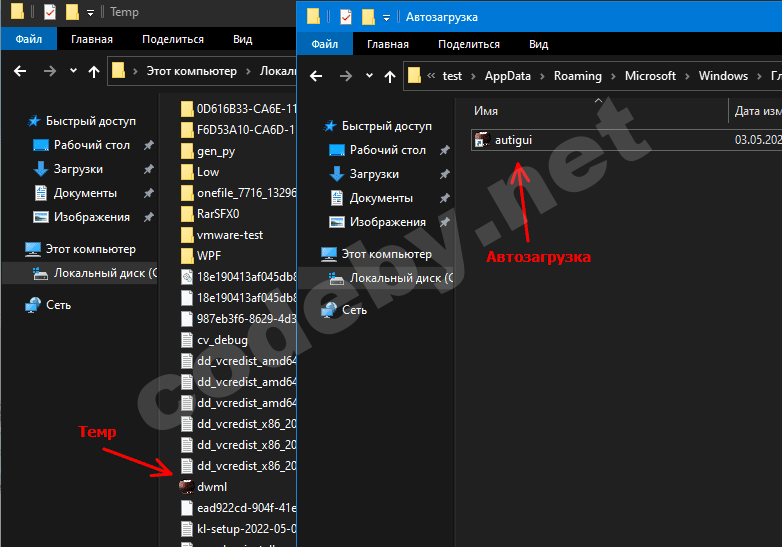The height and width of the screenshot is (547, 782).
Task: Select Изображения in Temp window sidebar
Action: click(x=82, y=217)
